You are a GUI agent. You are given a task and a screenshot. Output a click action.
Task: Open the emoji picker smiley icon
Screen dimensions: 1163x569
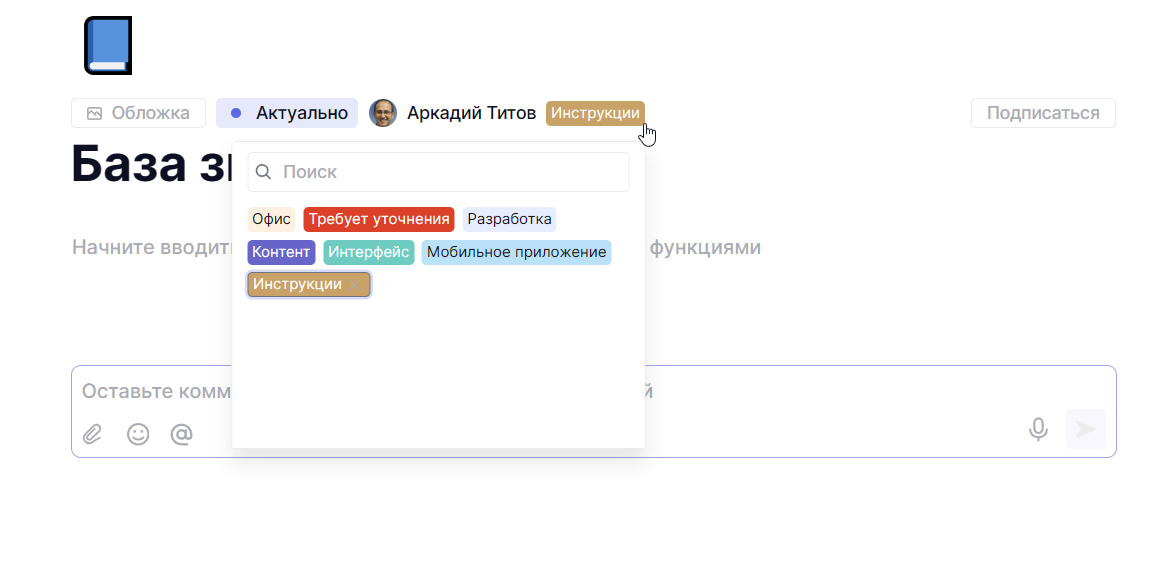[138, 434]
